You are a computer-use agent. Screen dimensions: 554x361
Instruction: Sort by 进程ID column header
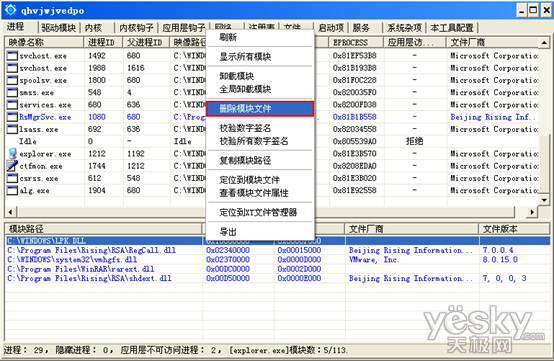coord(103,42)
